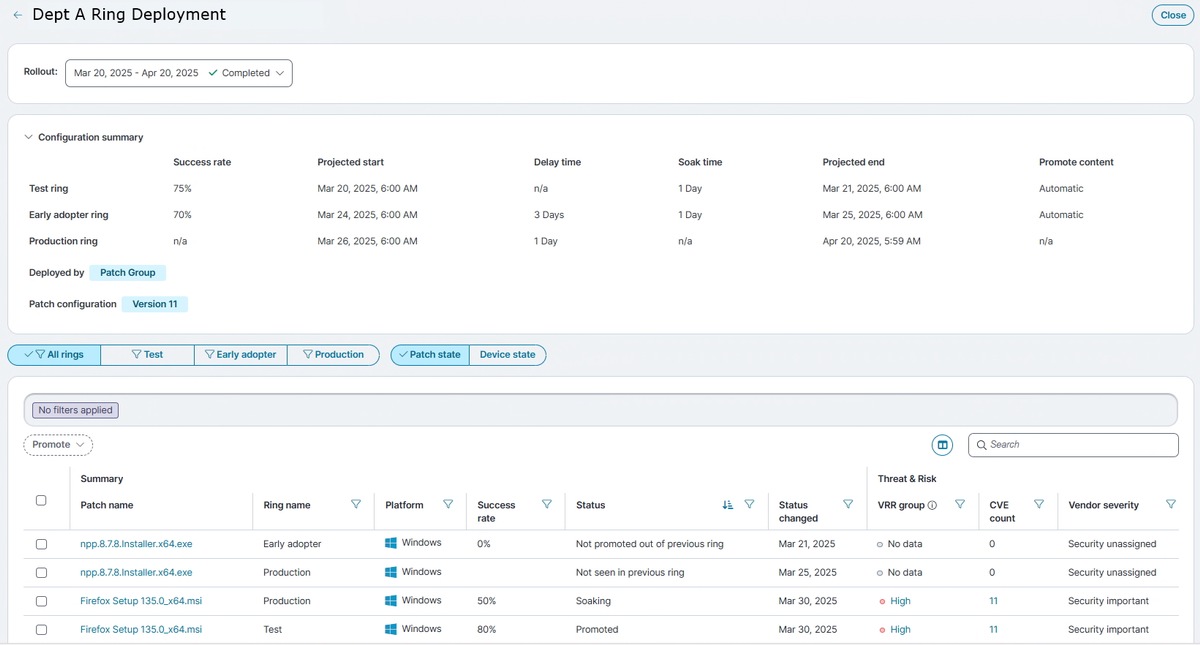Filter the Platform column
The height and width of the screenshot is (645, 1200).
[x=448, y=505]
